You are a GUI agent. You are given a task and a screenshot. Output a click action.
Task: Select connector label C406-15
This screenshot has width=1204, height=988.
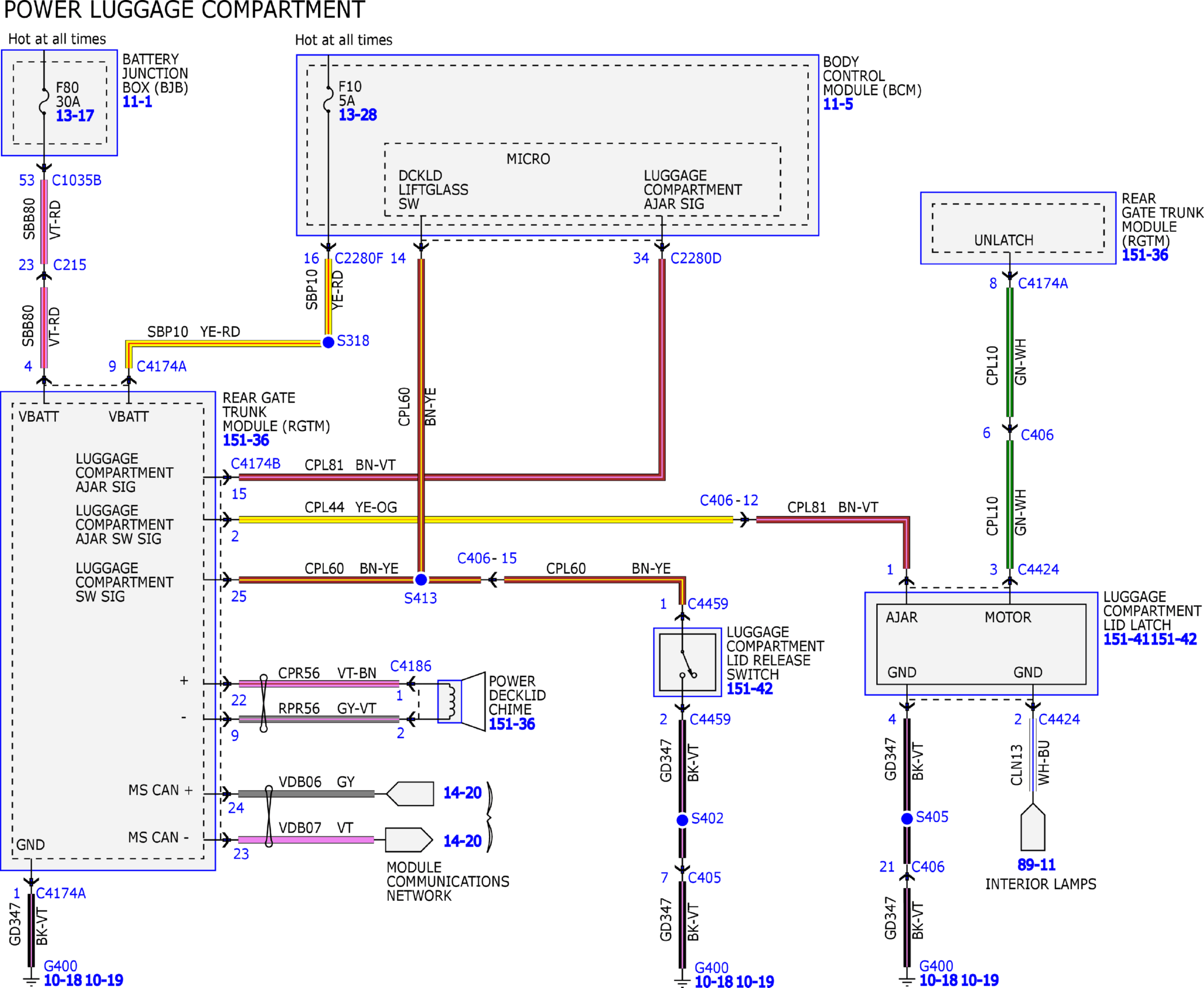pos(487,558)
